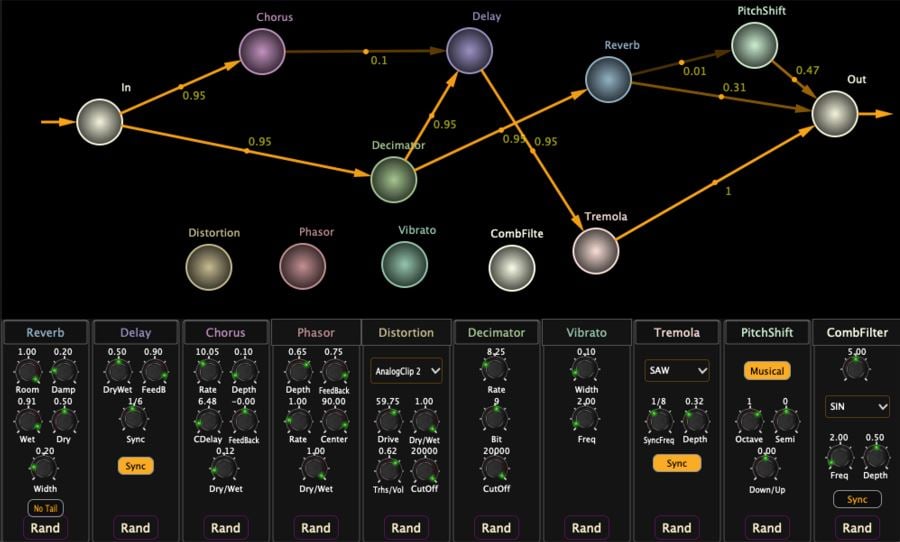Click the Tremola node in the graph

tap(596, 250)
